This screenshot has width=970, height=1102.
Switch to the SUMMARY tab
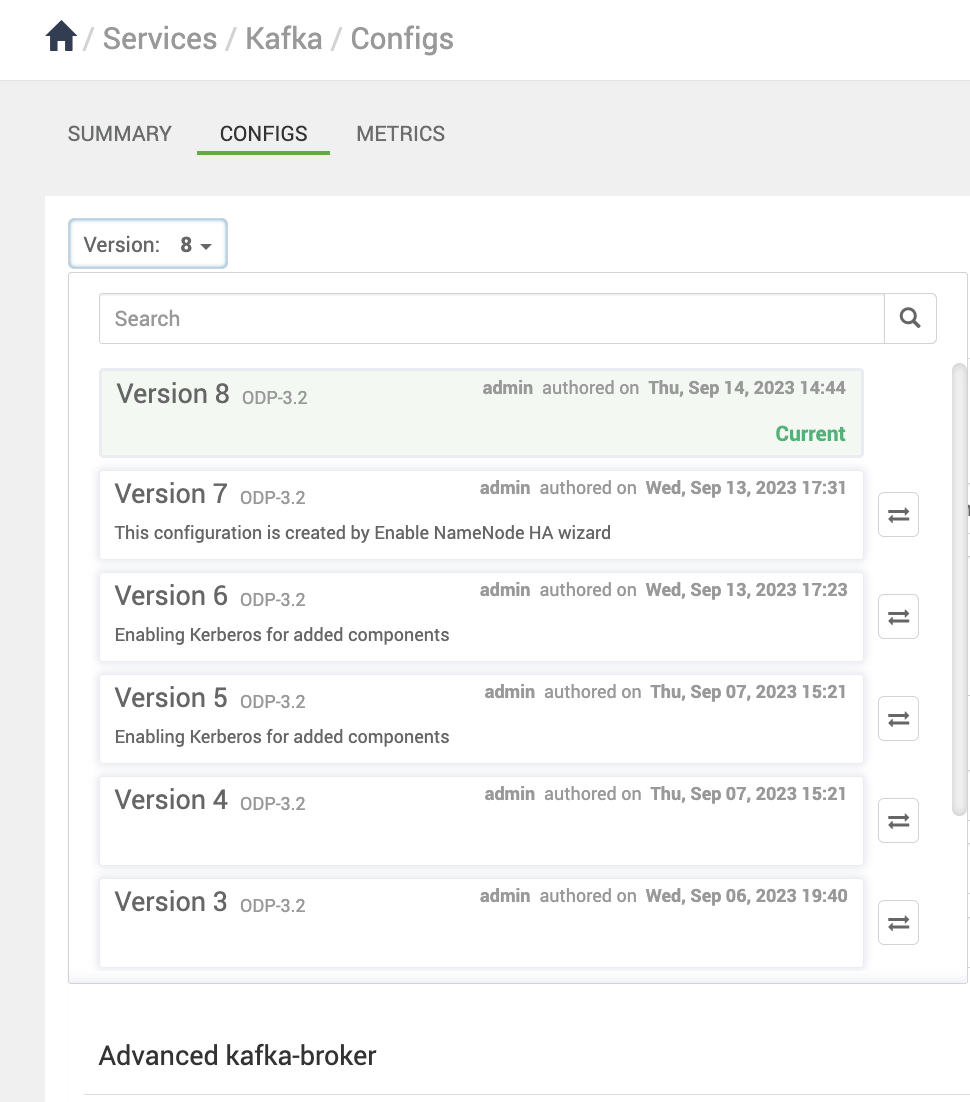[119, 134]
